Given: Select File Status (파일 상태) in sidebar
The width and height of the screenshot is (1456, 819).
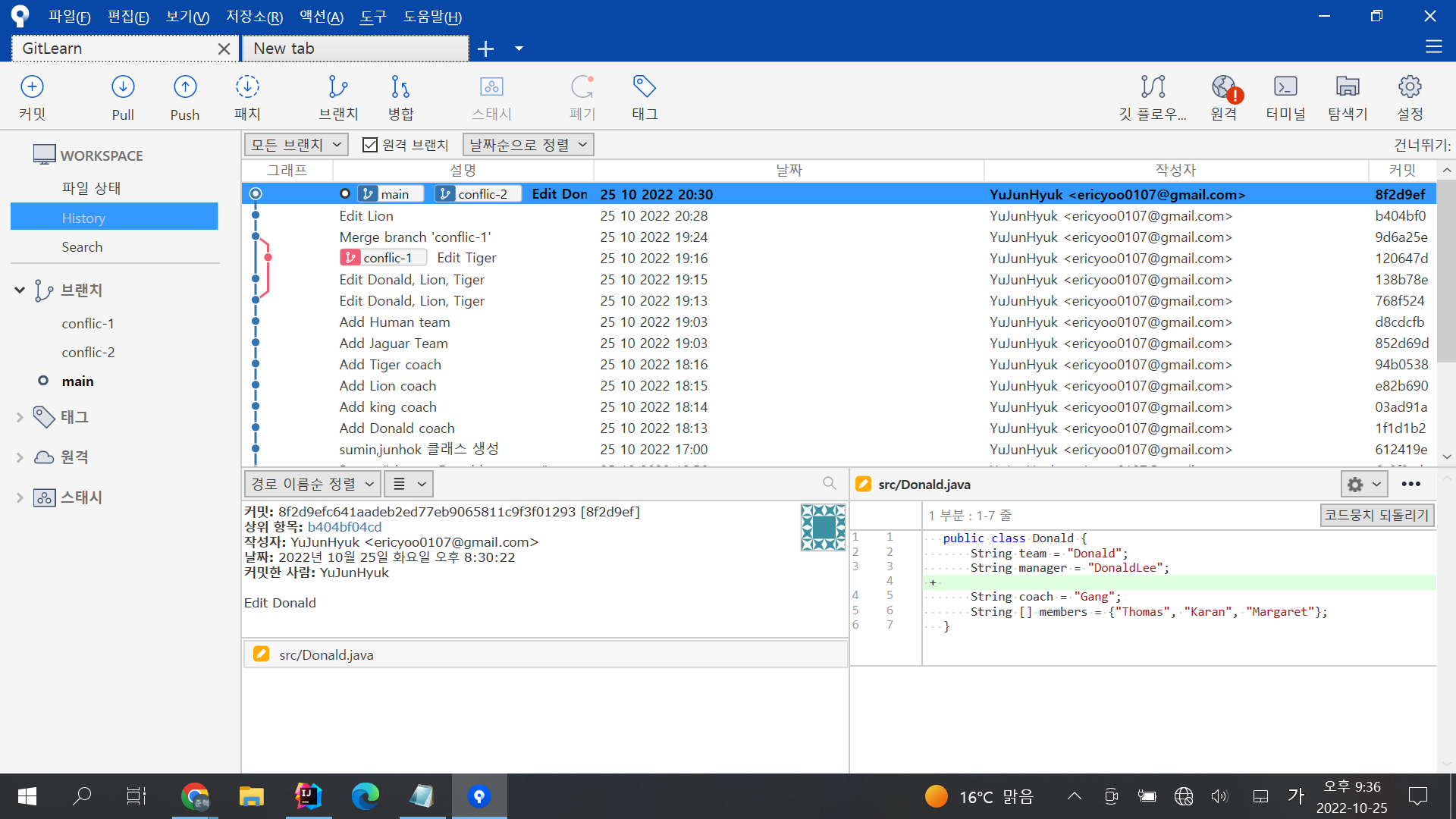Looking at the screenshot, I should pyautogui.click(x=91, y=188).
